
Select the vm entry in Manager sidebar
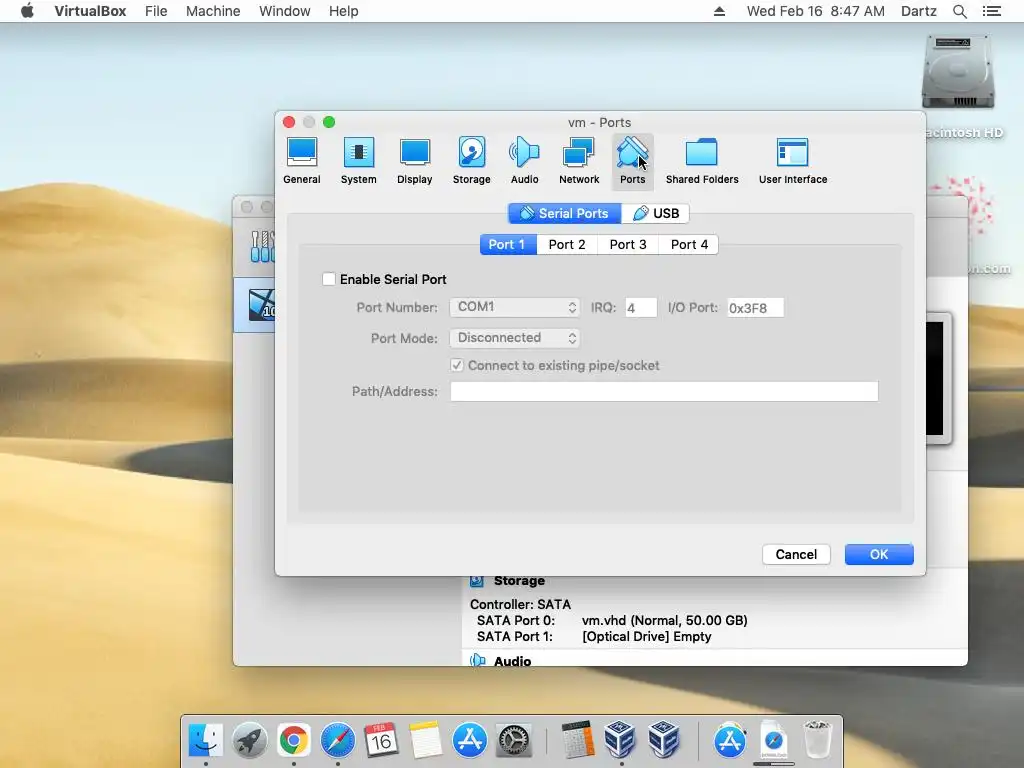255,305
